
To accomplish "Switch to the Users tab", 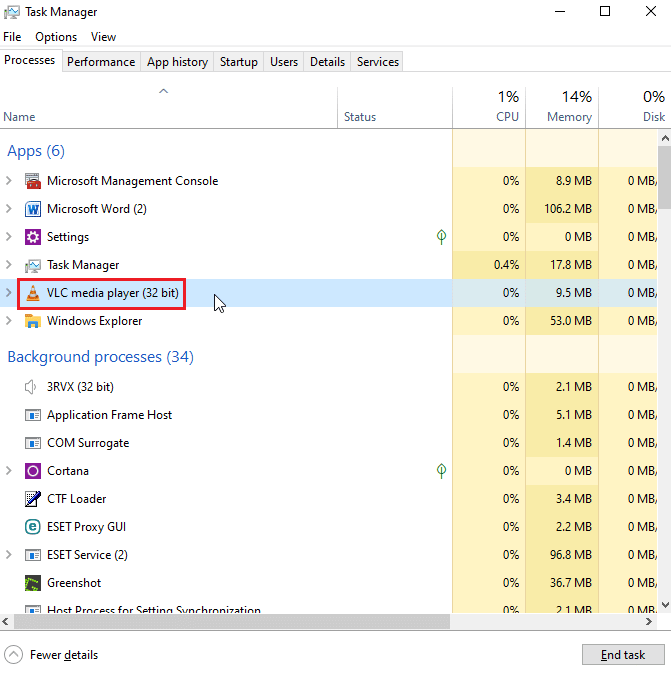I will 284,62.
